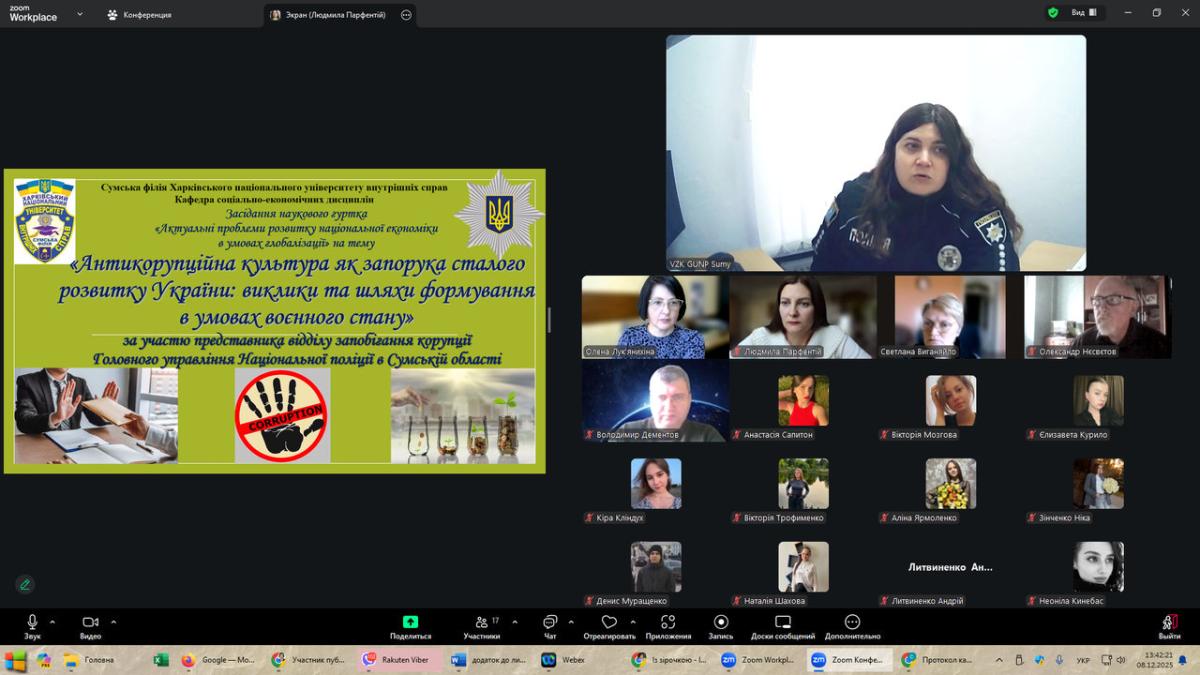Open Windows notification bell
Image resolution: width=1200 pixels, height=675 pixels.
coord(1183,660)
